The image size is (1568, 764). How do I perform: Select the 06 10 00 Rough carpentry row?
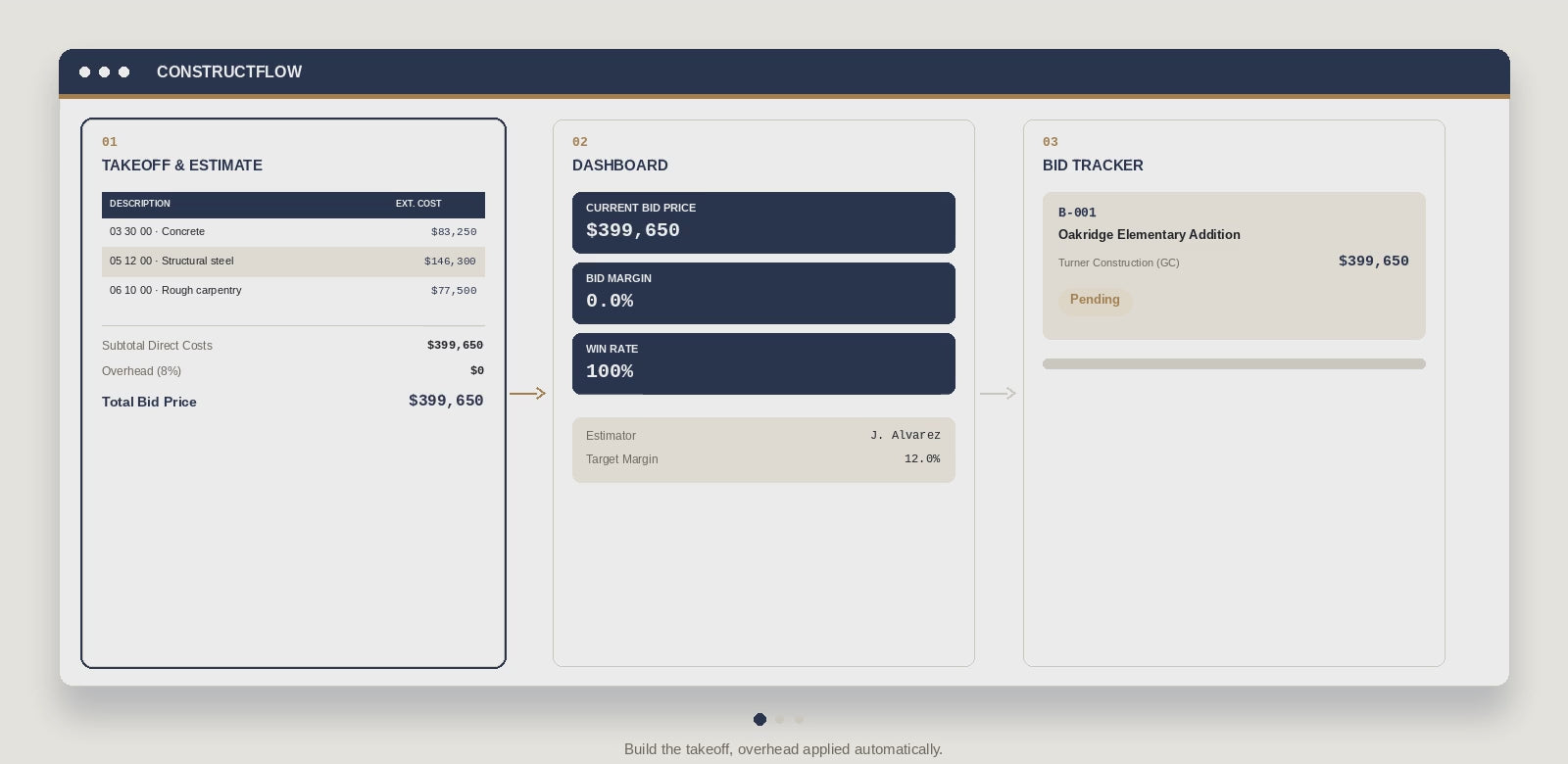tap(293, 291)
